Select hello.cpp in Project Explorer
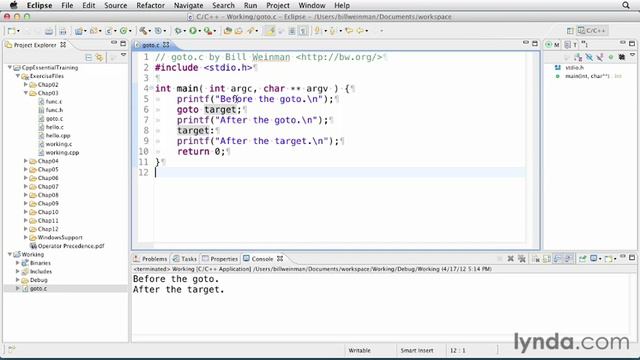 coord(58,136)
